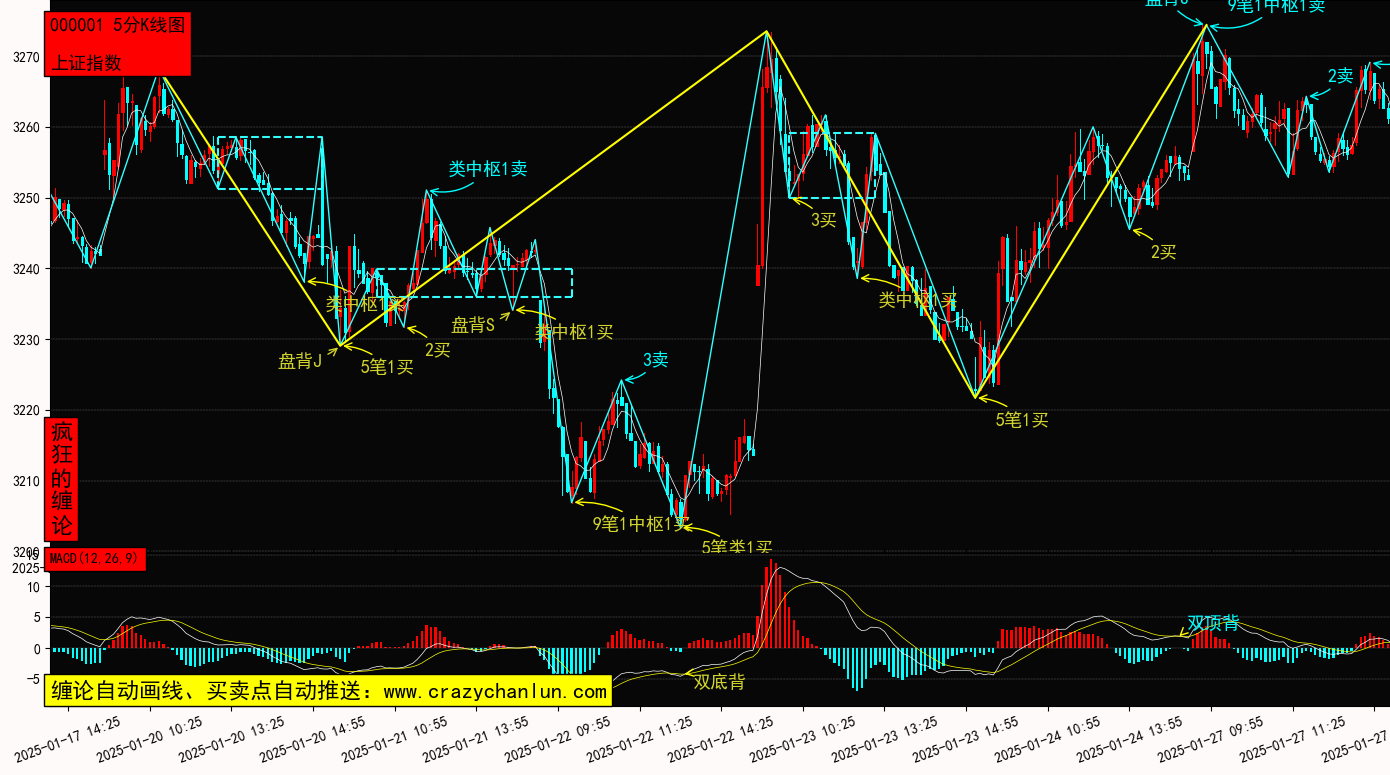Click the 3270 price axis label

click(x=26, y=57)
